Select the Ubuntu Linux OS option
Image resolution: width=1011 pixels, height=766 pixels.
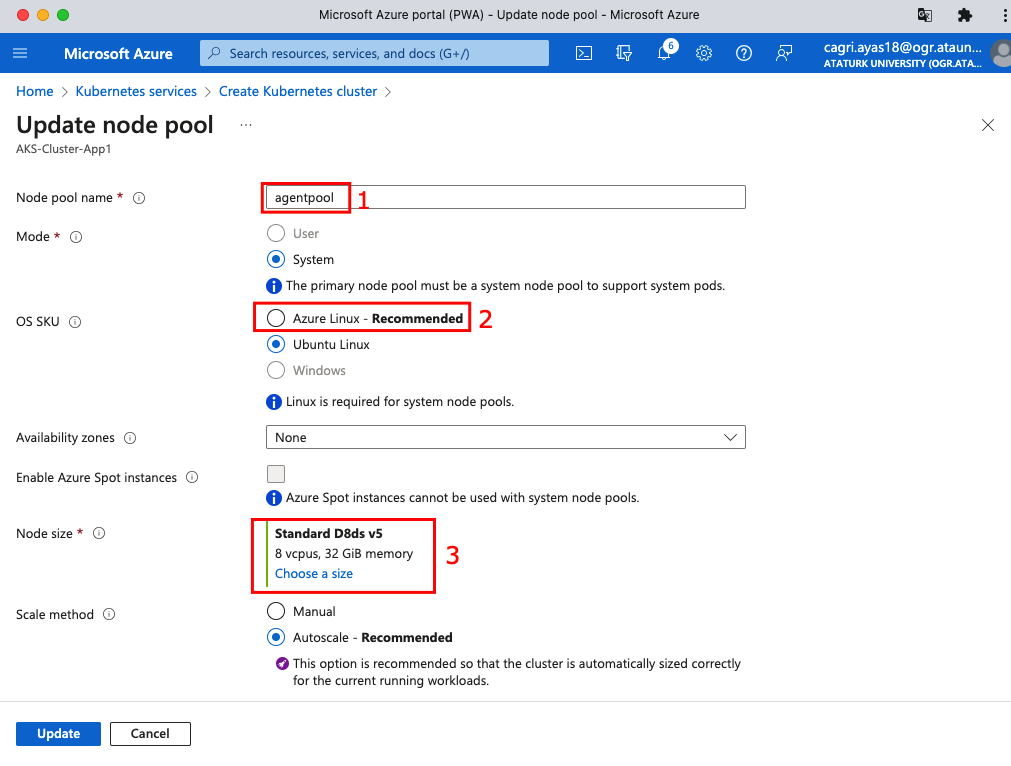[276, 344]
